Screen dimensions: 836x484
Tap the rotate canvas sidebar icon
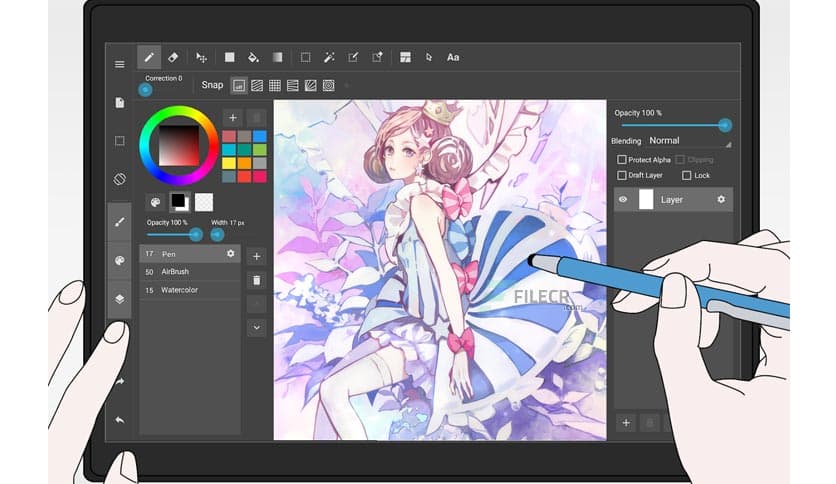[x=119, y=179]
